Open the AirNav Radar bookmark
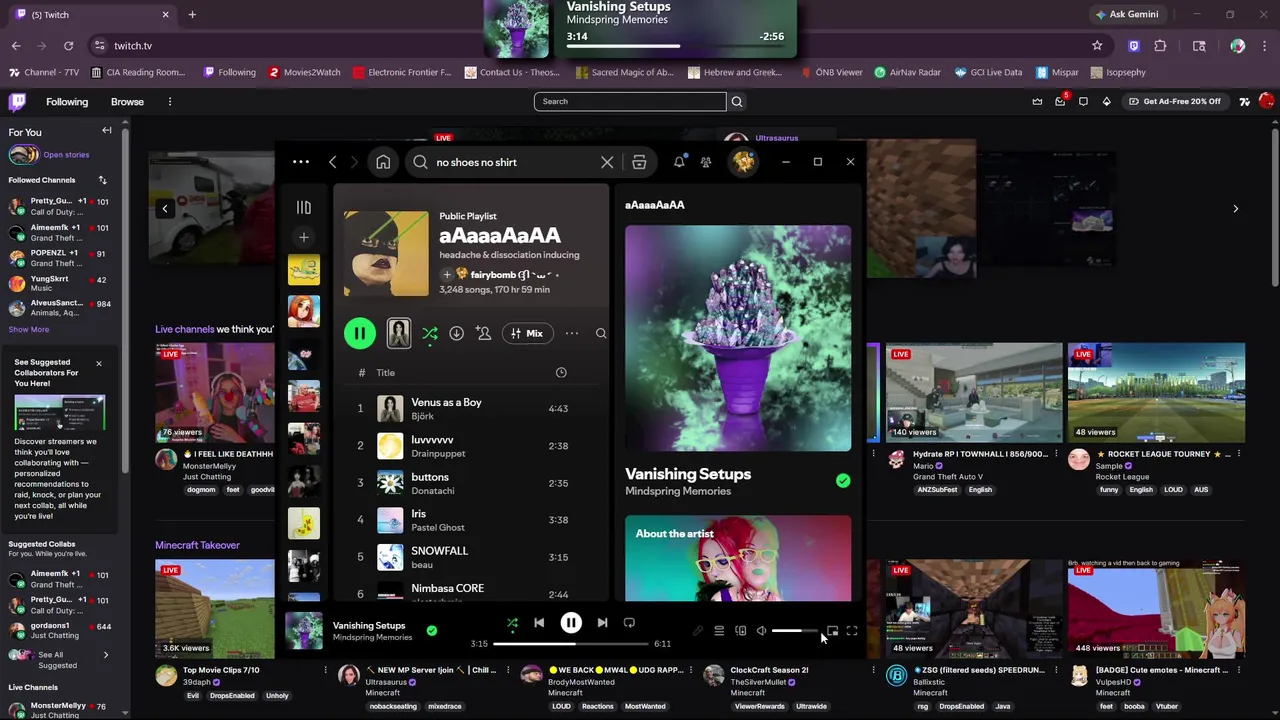 [x=907, y=72]
